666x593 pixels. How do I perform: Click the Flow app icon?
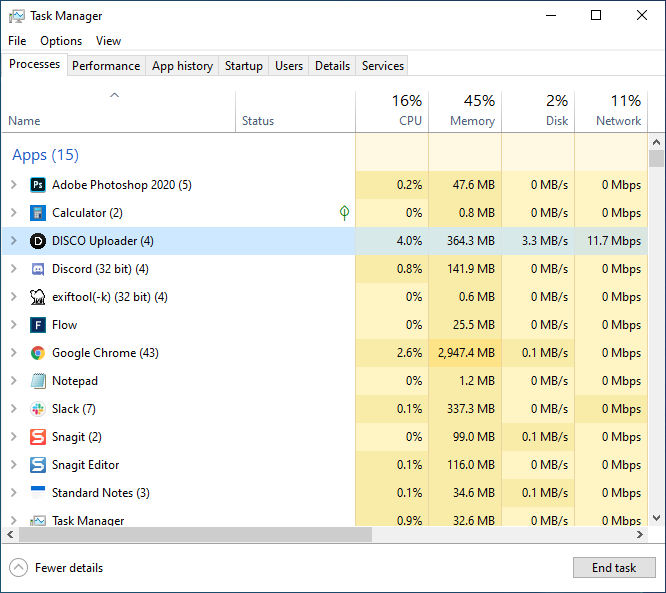[x=38, y=325]
